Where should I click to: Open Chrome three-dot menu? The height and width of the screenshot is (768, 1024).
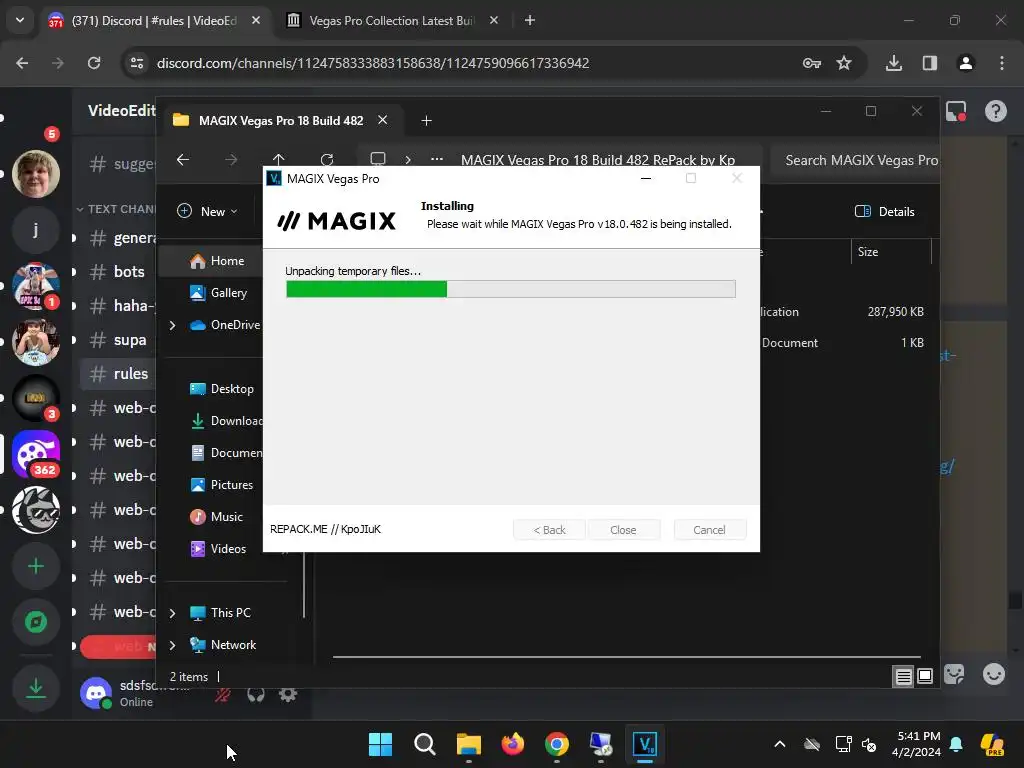tap(1002, 63)
